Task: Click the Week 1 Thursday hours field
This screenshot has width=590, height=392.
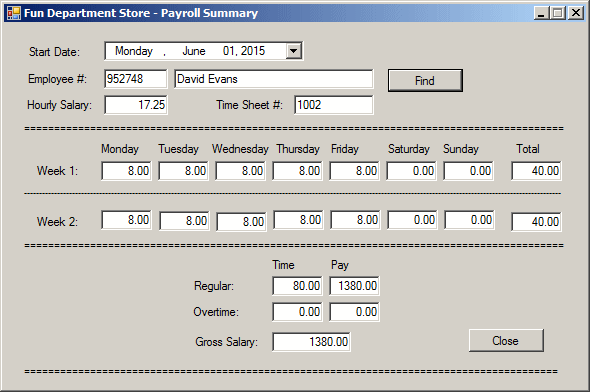Action: 298,171
